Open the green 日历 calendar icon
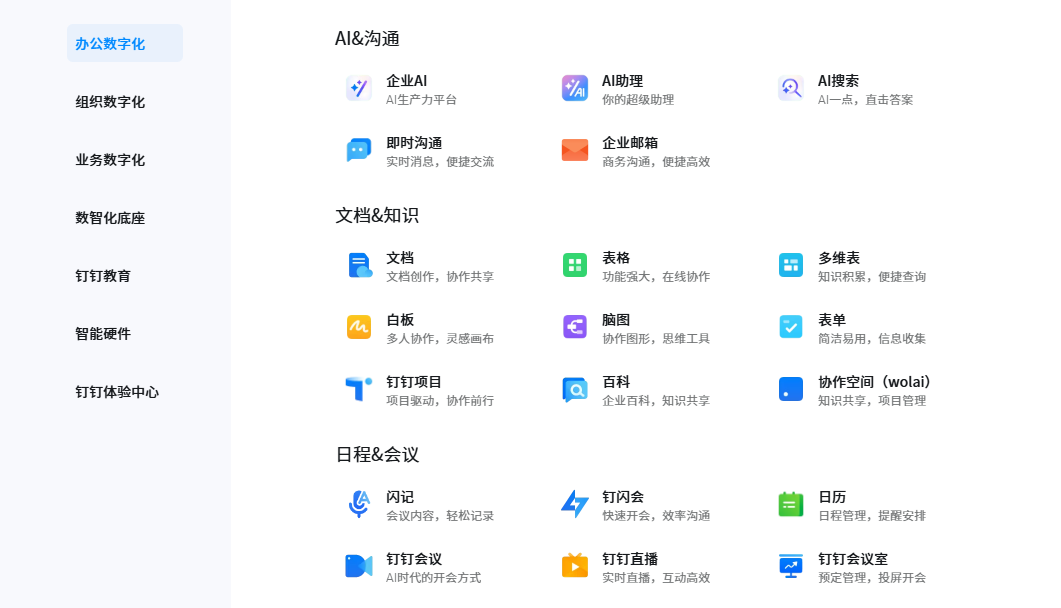 (x=790, y=505)
